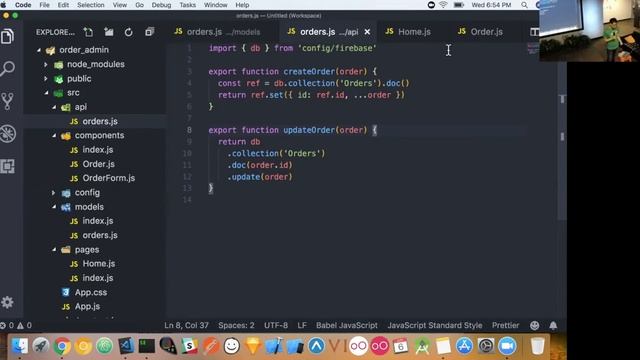Viewport: 640px width, 360px height.
Task: Switch to the Order.js tab
Action: click(x=486, y=32)
